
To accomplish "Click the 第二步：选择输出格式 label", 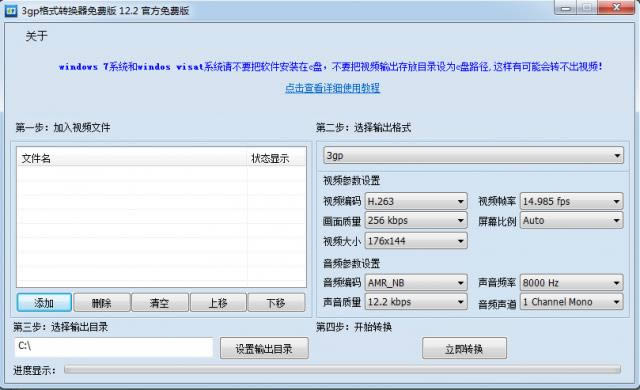I will [x=363, y=128].
